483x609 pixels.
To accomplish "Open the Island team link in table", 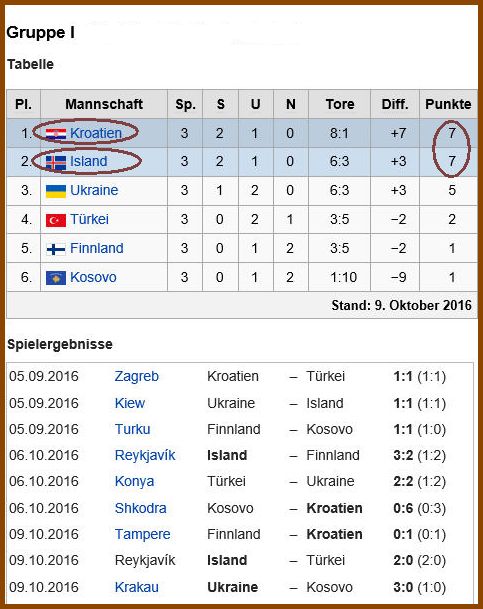I will point(89,161).
